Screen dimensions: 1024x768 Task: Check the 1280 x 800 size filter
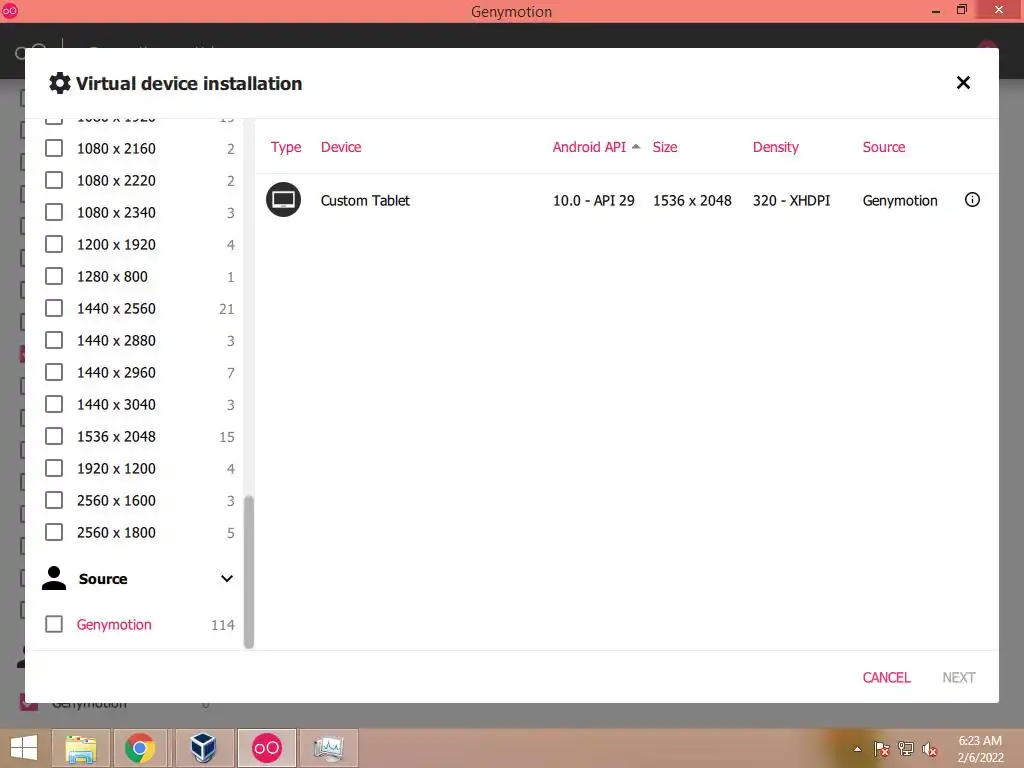[x=54, y=276]
